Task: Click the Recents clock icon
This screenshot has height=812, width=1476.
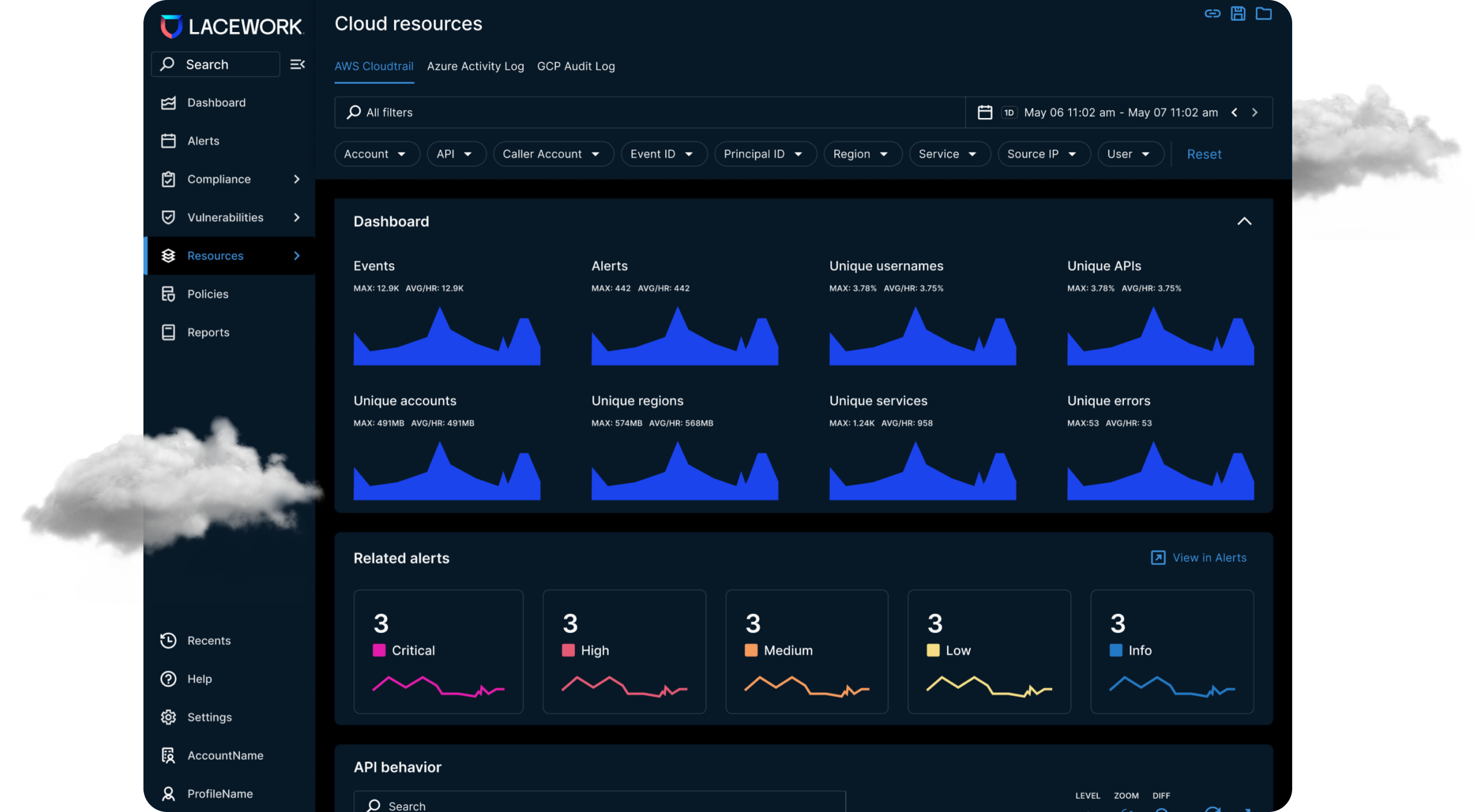Action: pos(168,640)
